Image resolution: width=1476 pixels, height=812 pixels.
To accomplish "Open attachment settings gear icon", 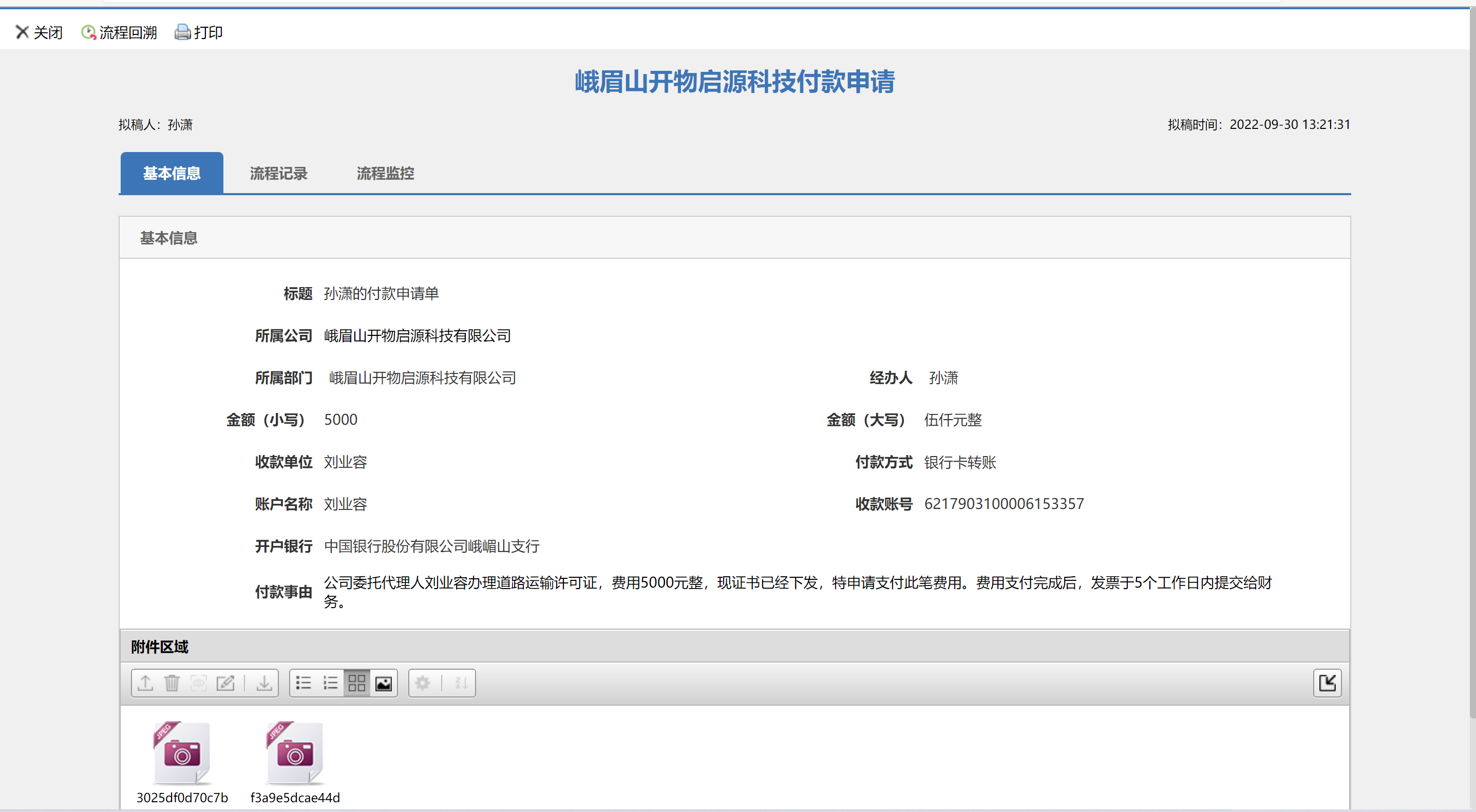I will pos(423,683).
